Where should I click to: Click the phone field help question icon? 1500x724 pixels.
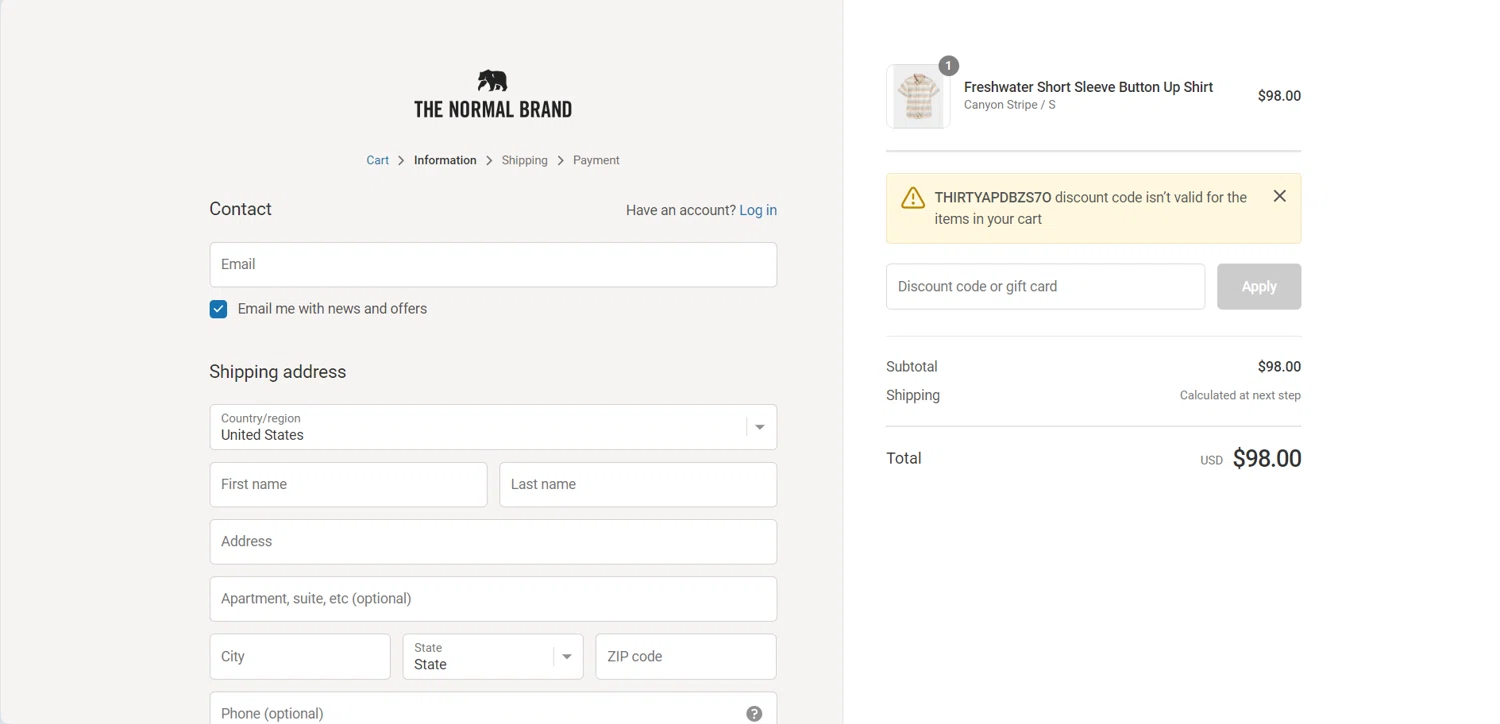(754, 713)
